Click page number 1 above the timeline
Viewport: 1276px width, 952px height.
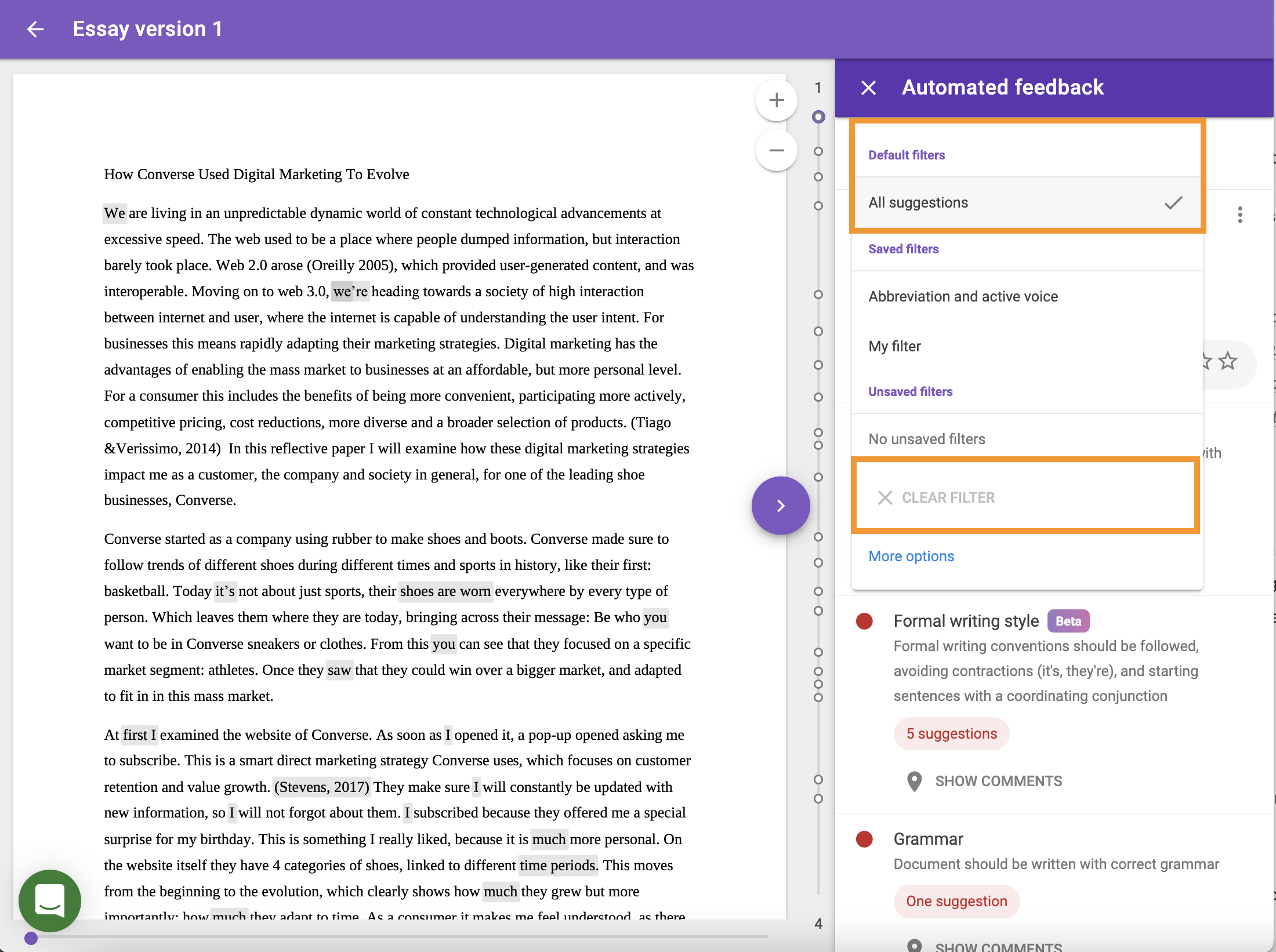pos(818,88)
